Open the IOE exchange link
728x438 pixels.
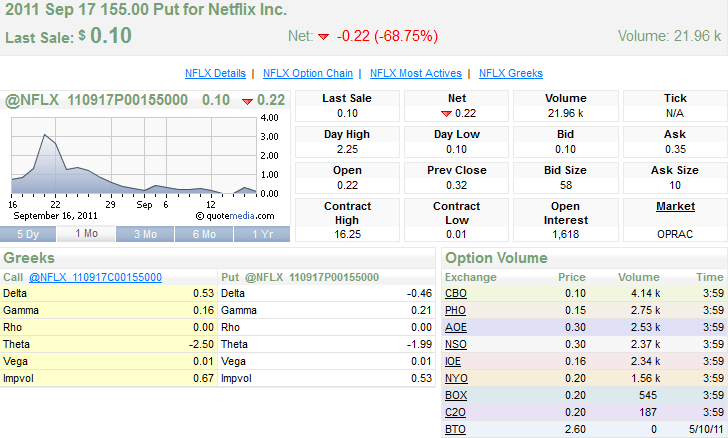[x=453, y=361]
